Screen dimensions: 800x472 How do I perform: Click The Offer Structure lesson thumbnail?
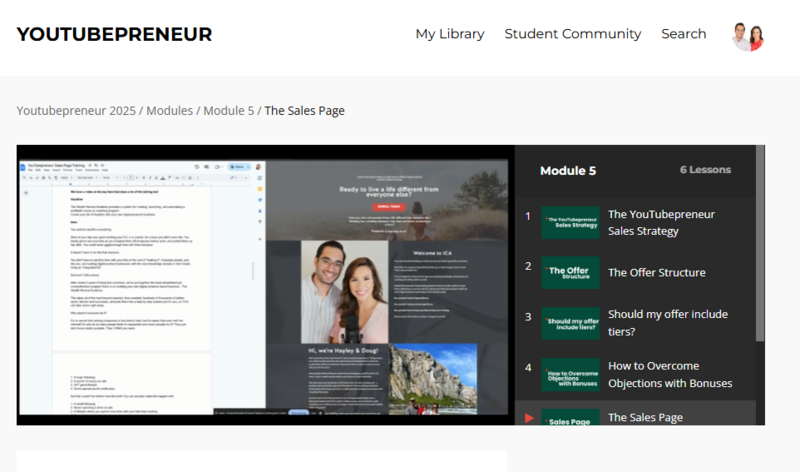point(570,272)
